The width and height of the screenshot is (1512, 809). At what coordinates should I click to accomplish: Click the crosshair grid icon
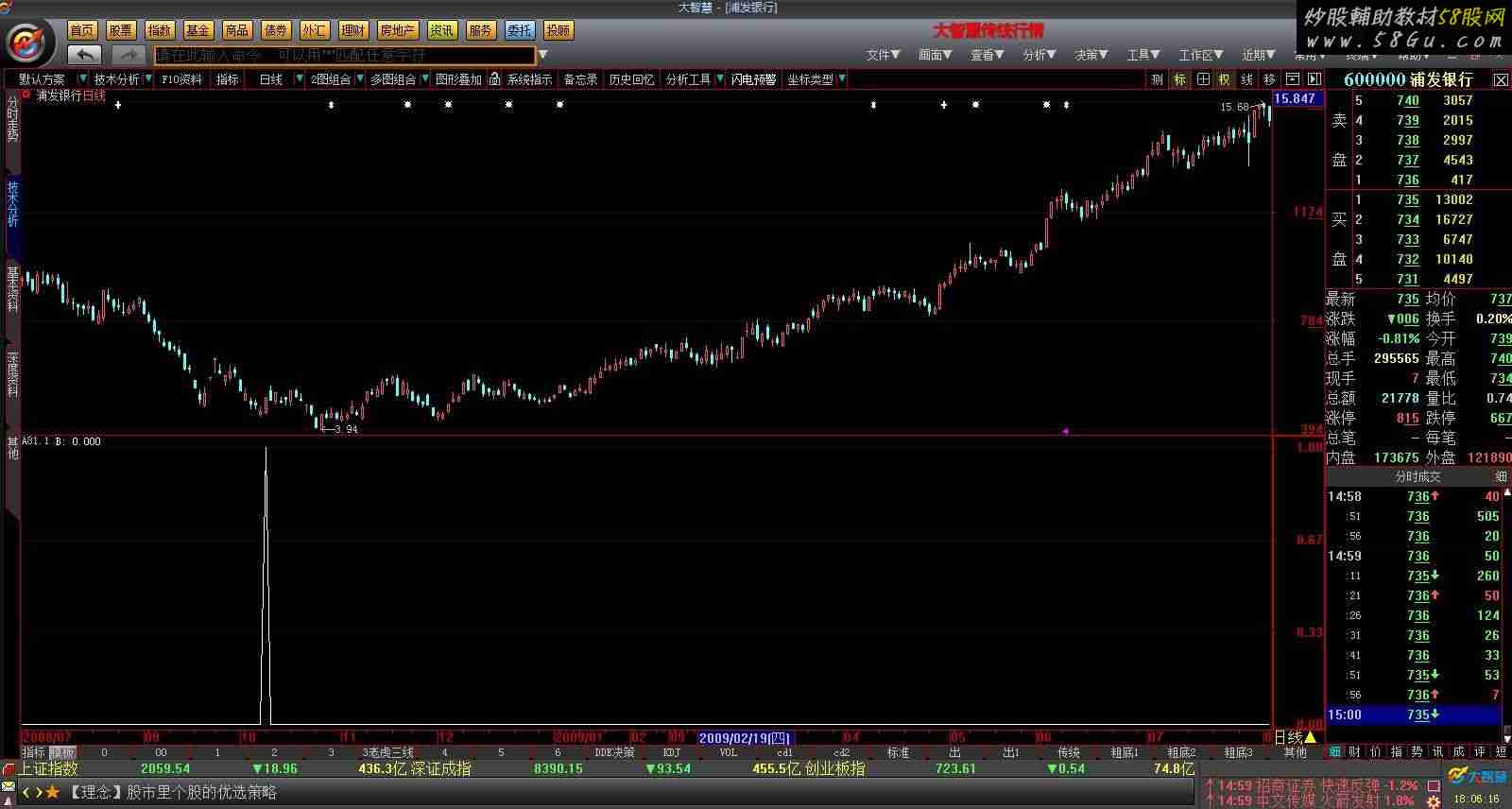point(1202,79)
